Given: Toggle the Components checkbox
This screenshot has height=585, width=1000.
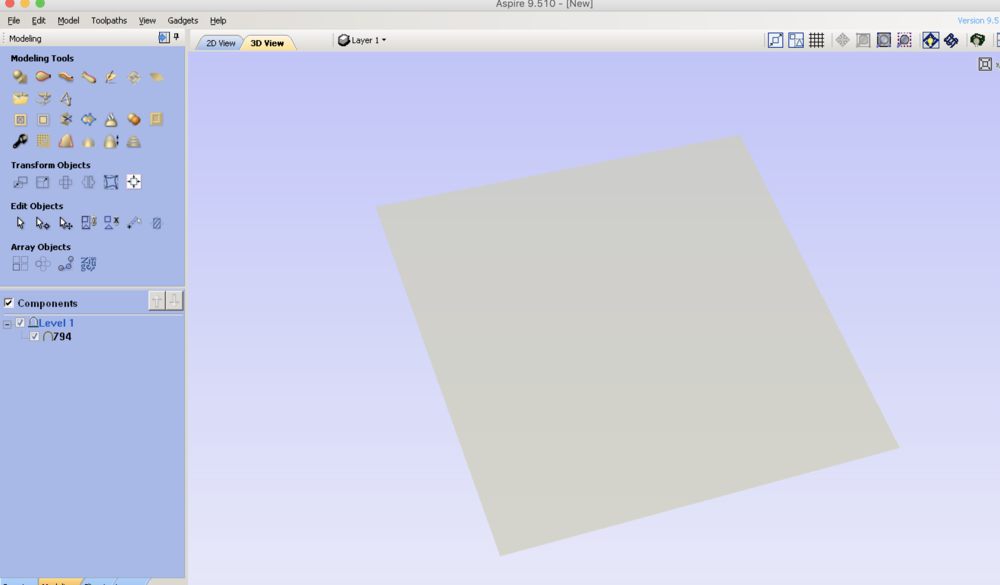Looking at the screenshot, I should coord(9,303).
